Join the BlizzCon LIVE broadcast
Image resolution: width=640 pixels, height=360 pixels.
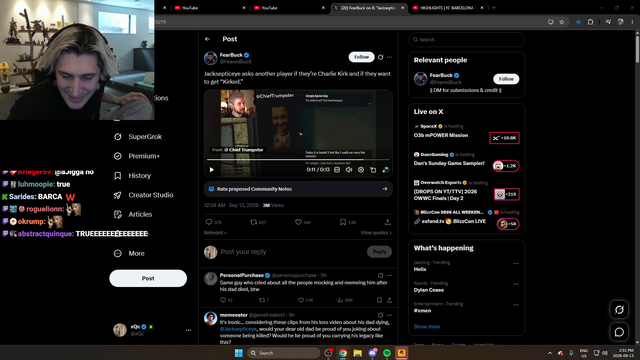[x=508, y=224]
